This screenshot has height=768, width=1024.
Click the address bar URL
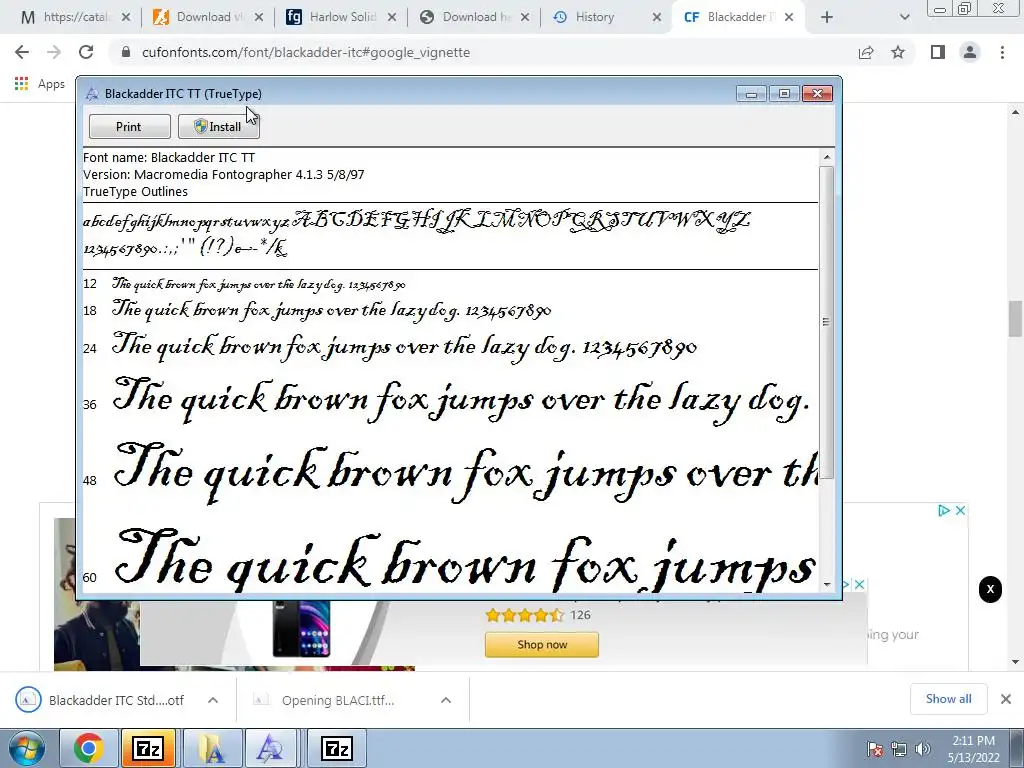(x=306, y=52)
